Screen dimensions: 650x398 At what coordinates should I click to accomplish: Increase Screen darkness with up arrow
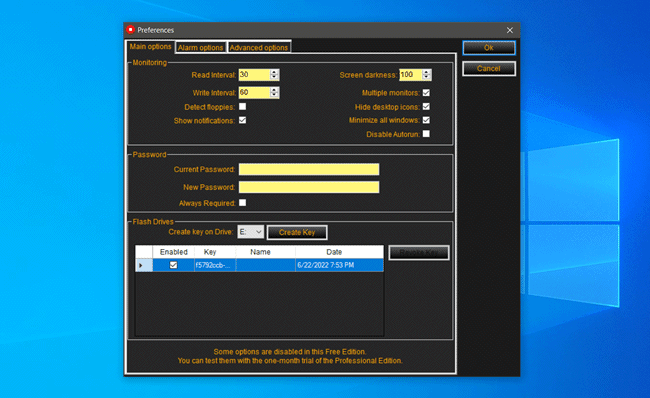pyautogui.click(x=427, y=72)
